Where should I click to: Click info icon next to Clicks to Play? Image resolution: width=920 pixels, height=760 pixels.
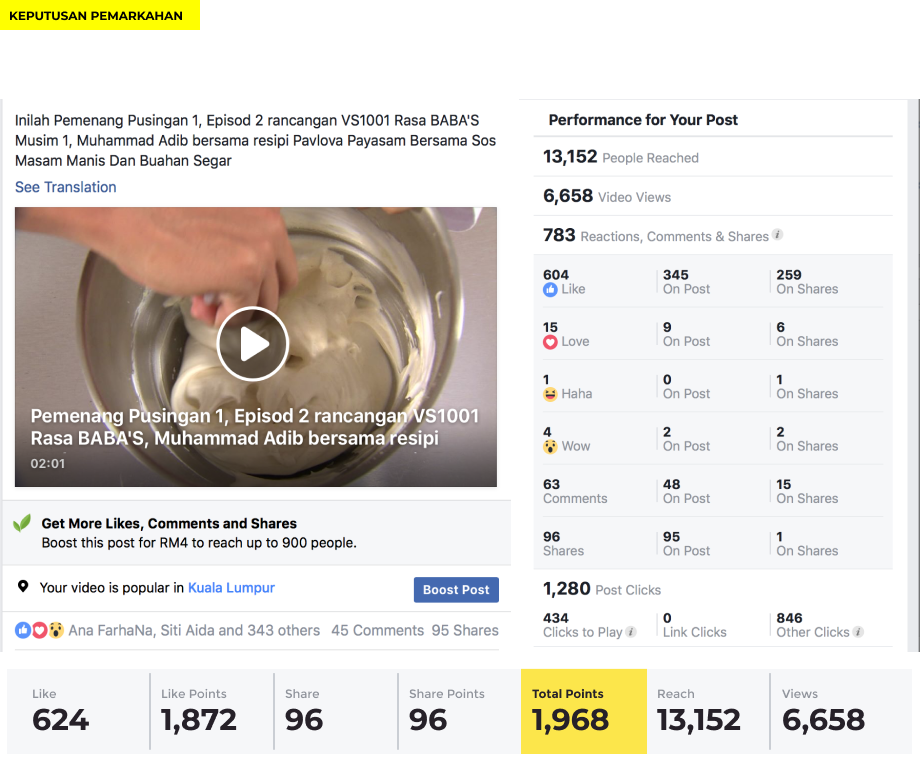click(631, 632)
